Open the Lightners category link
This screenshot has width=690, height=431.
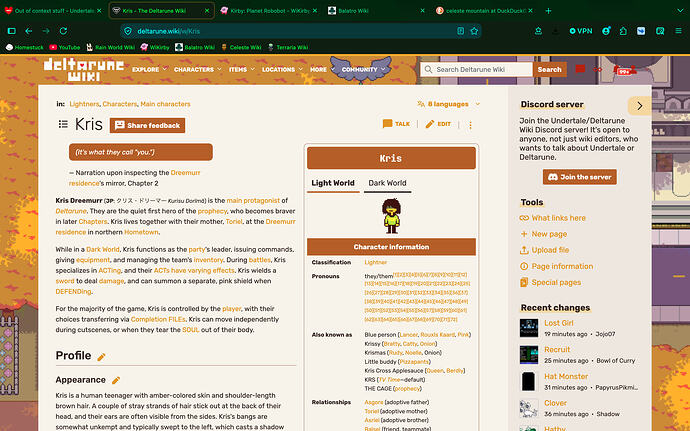tap(84, 104)
